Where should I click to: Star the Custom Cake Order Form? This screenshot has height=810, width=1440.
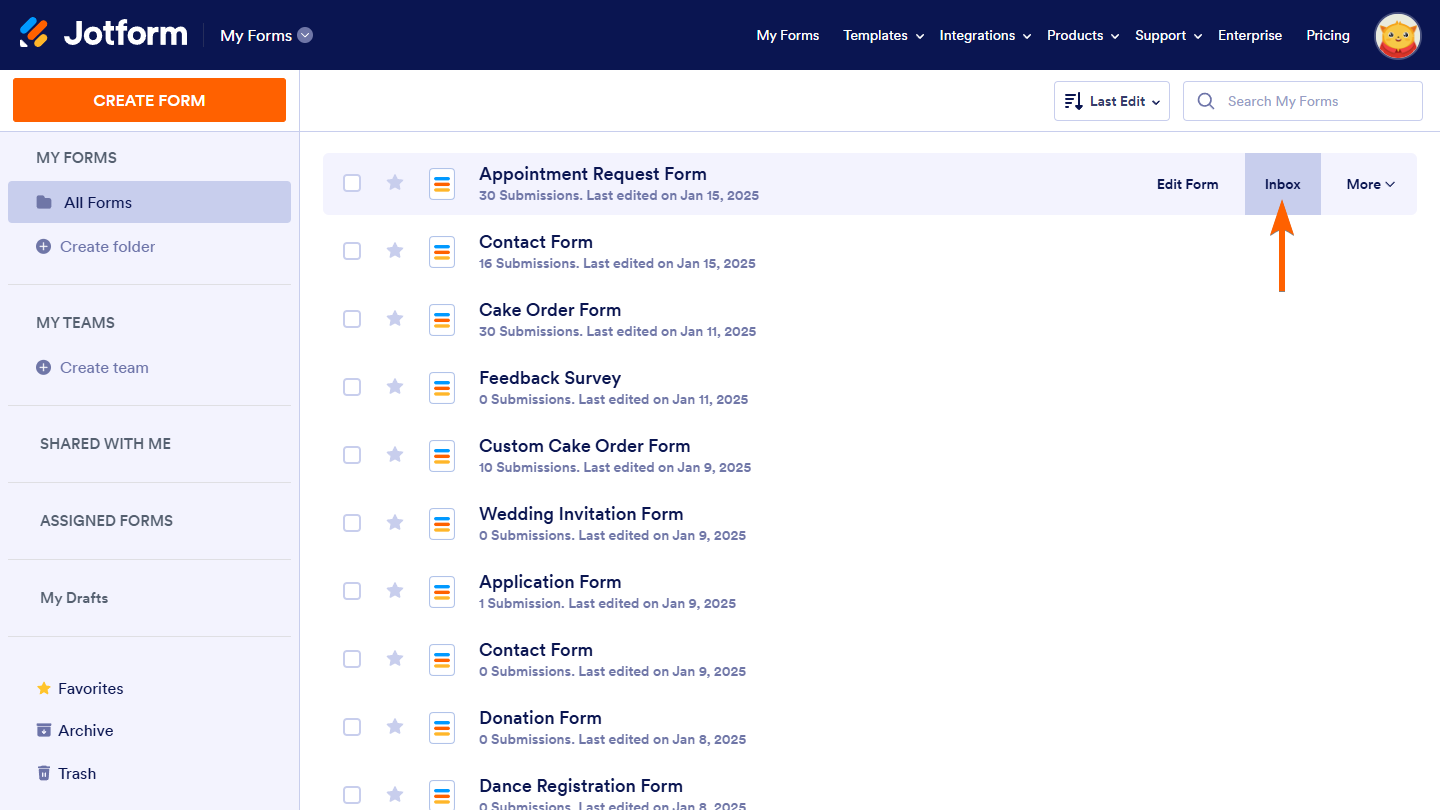point(395,454)
